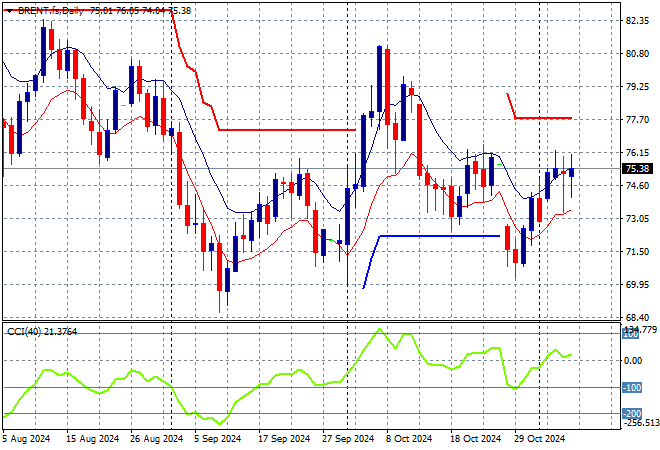Click the 82.35 price axis label

pyautogui.click(x=638, y=21)
